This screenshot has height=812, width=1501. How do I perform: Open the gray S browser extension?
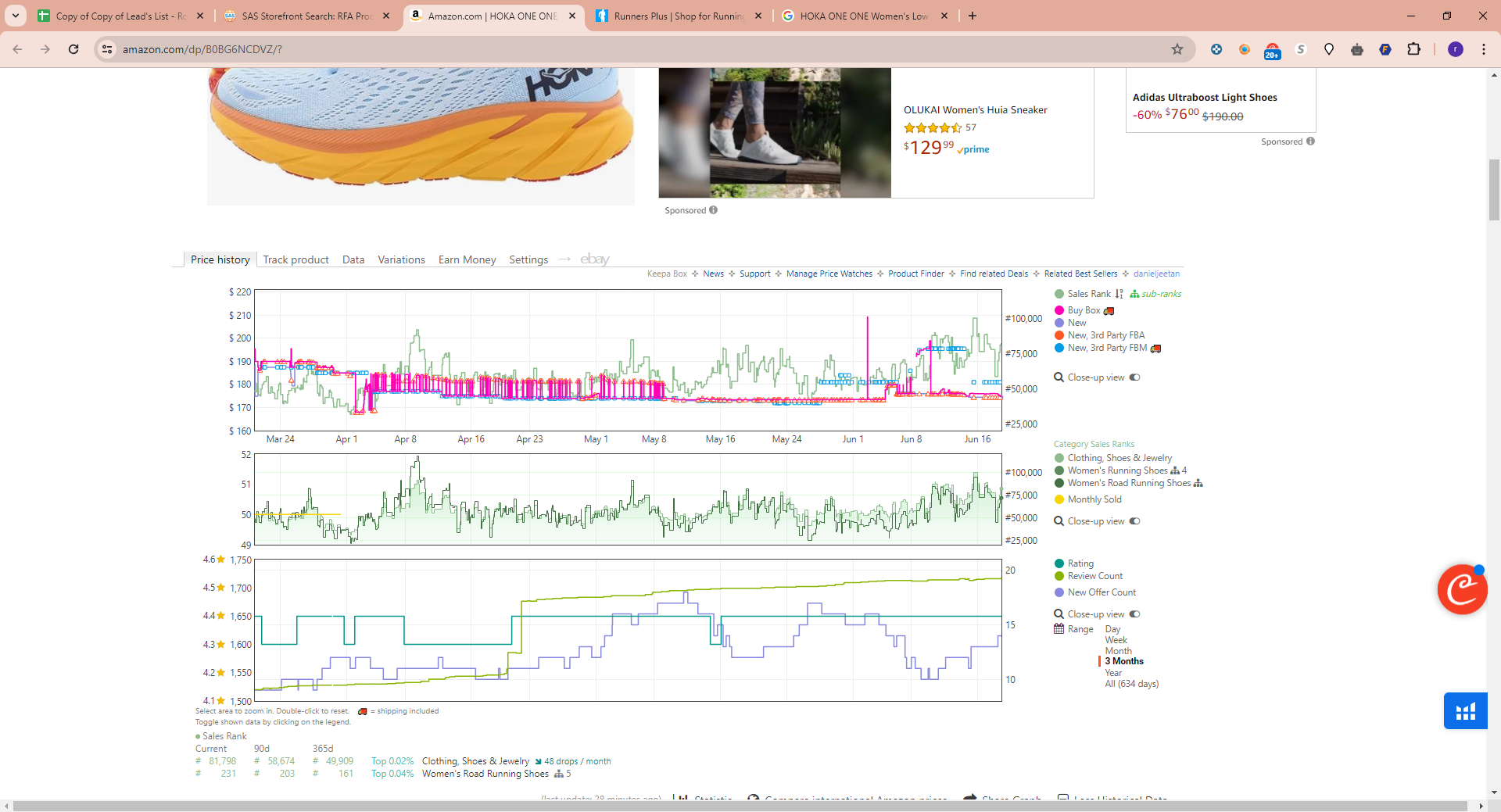1301,49
